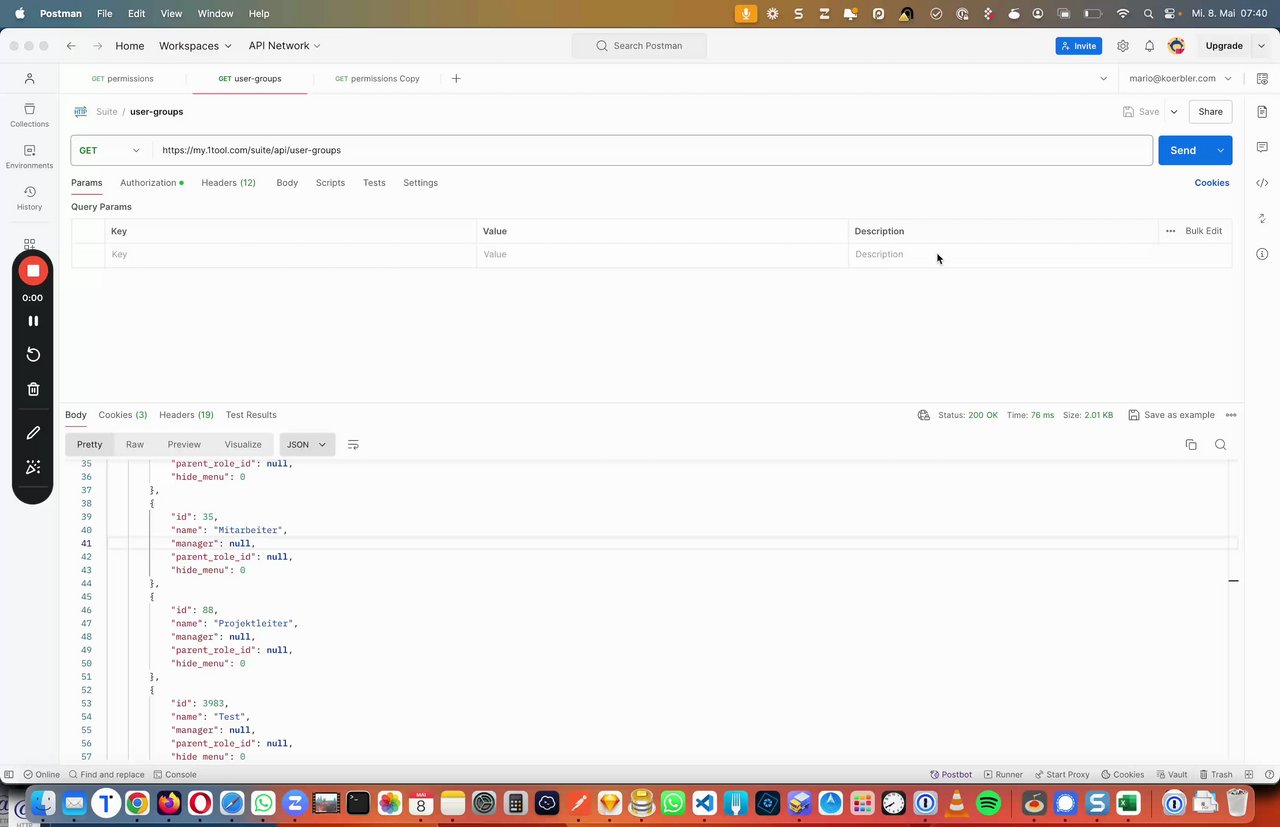This screenshot has height=827, width=1280.
Task: Open the request info icon in right sidebar
Action: [1262, 254]
